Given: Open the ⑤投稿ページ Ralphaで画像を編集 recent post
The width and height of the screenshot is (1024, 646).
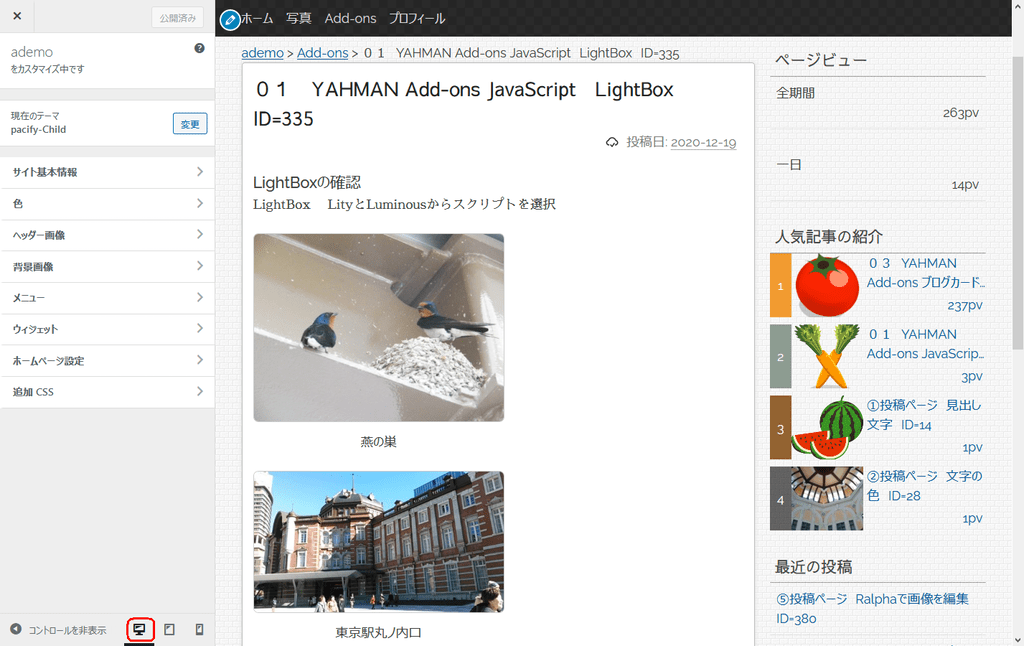Looking at the screenshot, I should tap(872, 609).
